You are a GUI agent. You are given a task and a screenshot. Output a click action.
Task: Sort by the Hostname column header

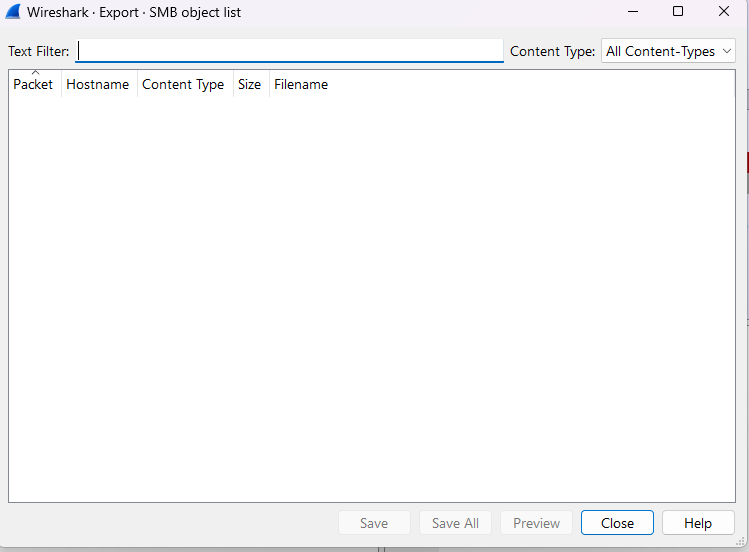(x=99, y=84)
